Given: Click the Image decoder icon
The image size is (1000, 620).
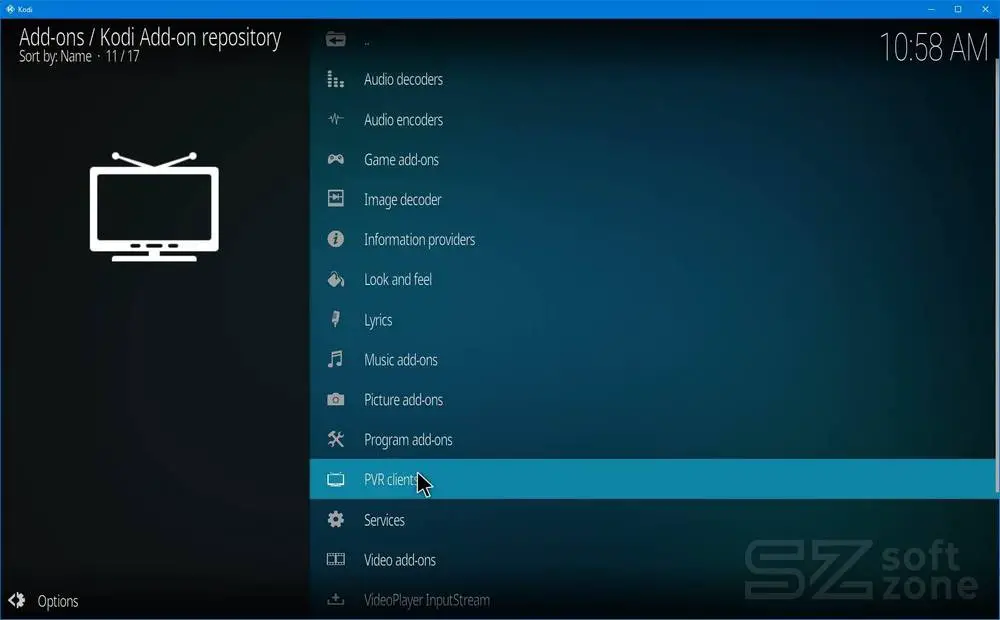Looking at the screenshot, I should coord(335,198).
